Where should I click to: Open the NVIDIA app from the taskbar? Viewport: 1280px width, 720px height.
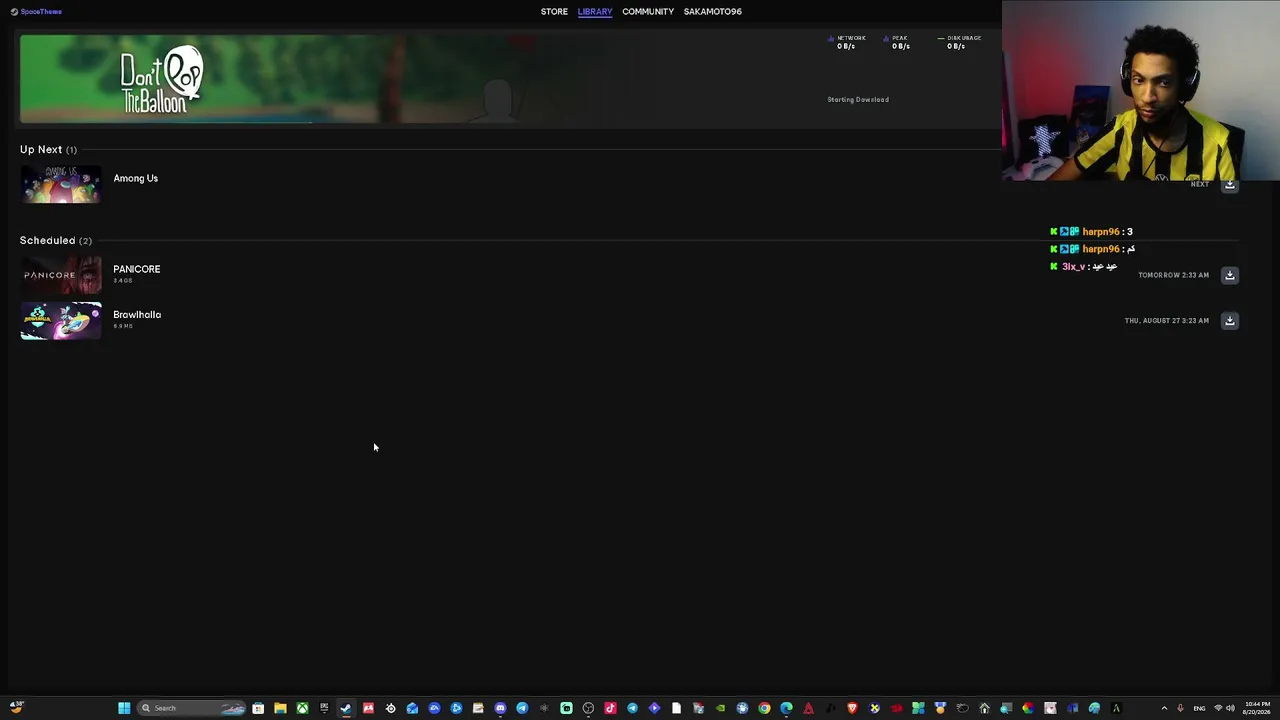720,708
